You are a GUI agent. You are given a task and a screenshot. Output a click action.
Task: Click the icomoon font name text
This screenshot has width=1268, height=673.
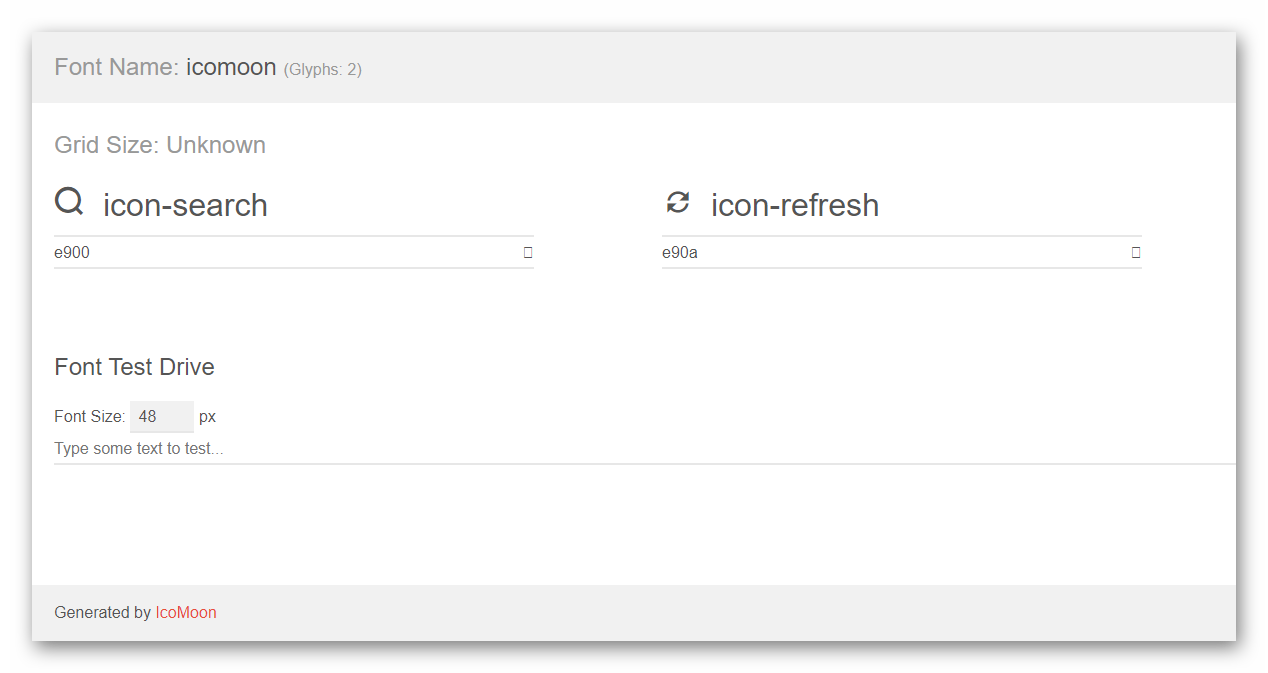click(x=231, y=67)
